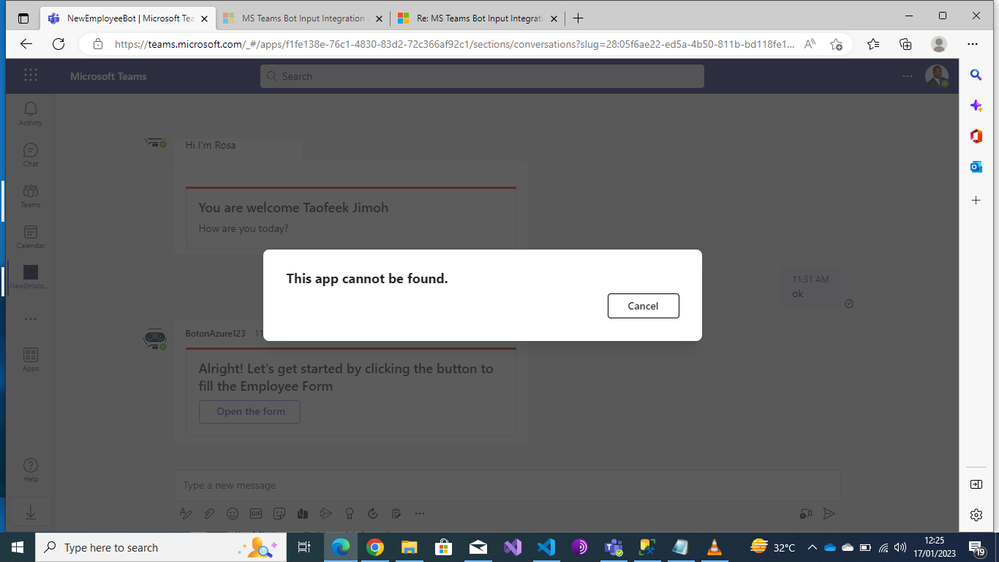Go back in the browser
999x562 pixels.
[x=26, y=44]
